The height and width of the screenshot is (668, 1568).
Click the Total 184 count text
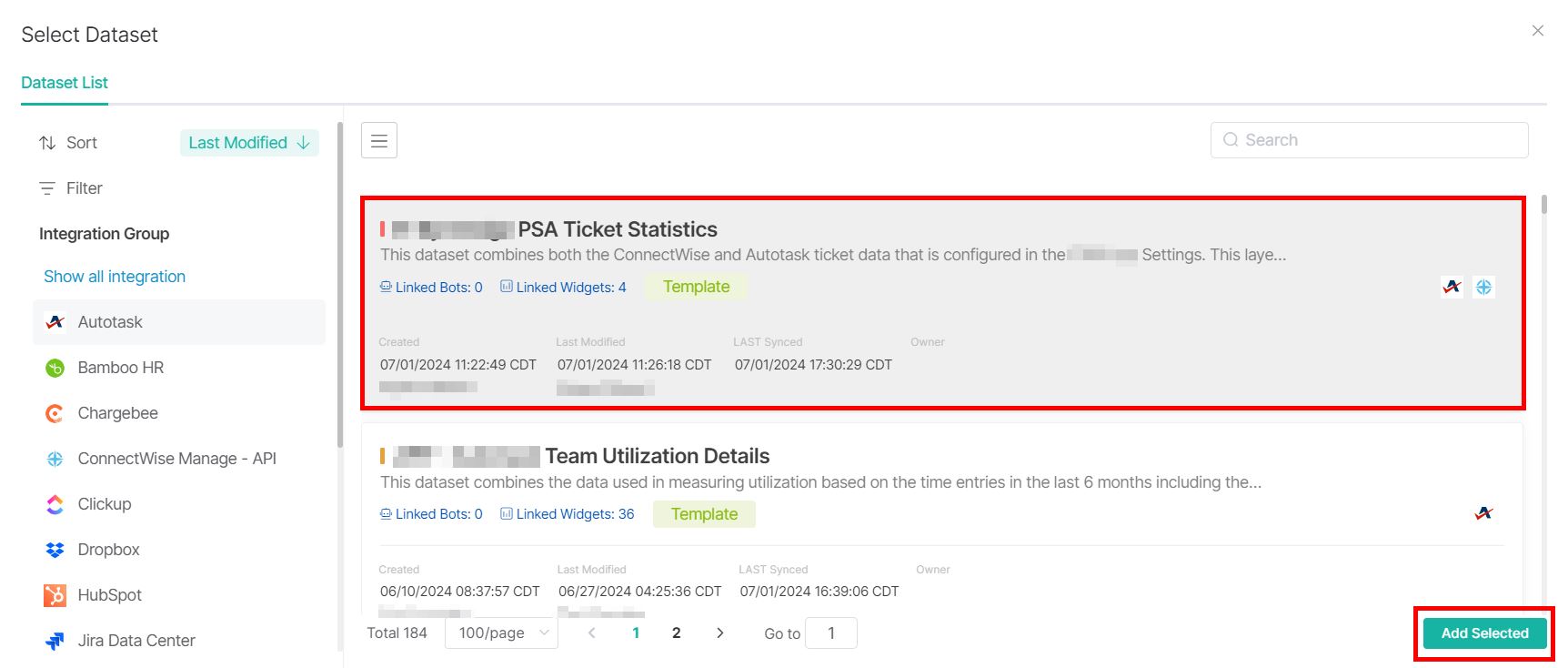click(397, 633)
